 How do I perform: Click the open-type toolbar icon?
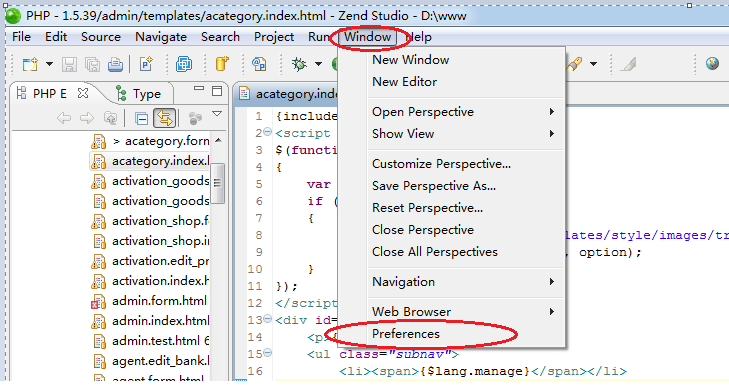tap(259, 64)
